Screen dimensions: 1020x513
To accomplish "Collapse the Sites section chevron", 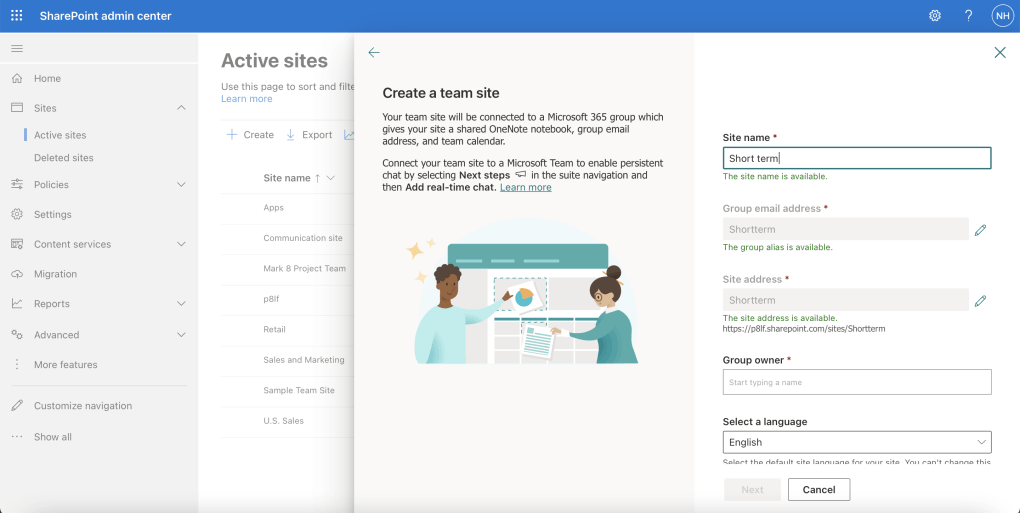I will [x=181, y=108].
